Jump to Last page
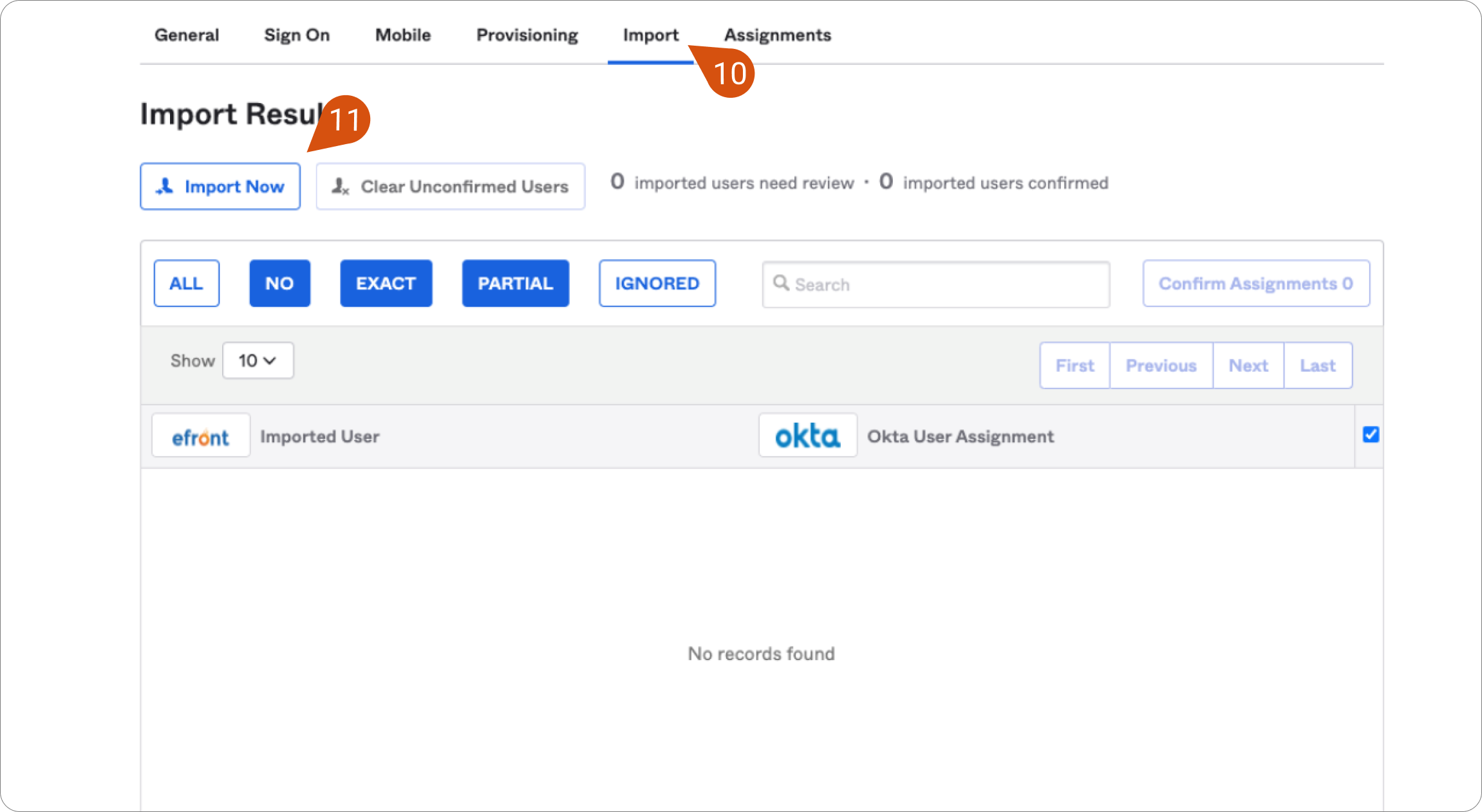Image resolution: width=1482 pixels, height=812 pixels. [1318, 365]
